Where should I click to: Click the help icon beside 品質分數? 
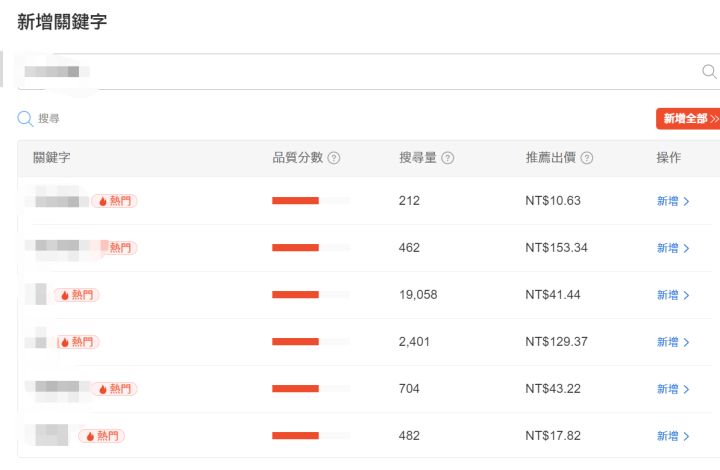334,158
